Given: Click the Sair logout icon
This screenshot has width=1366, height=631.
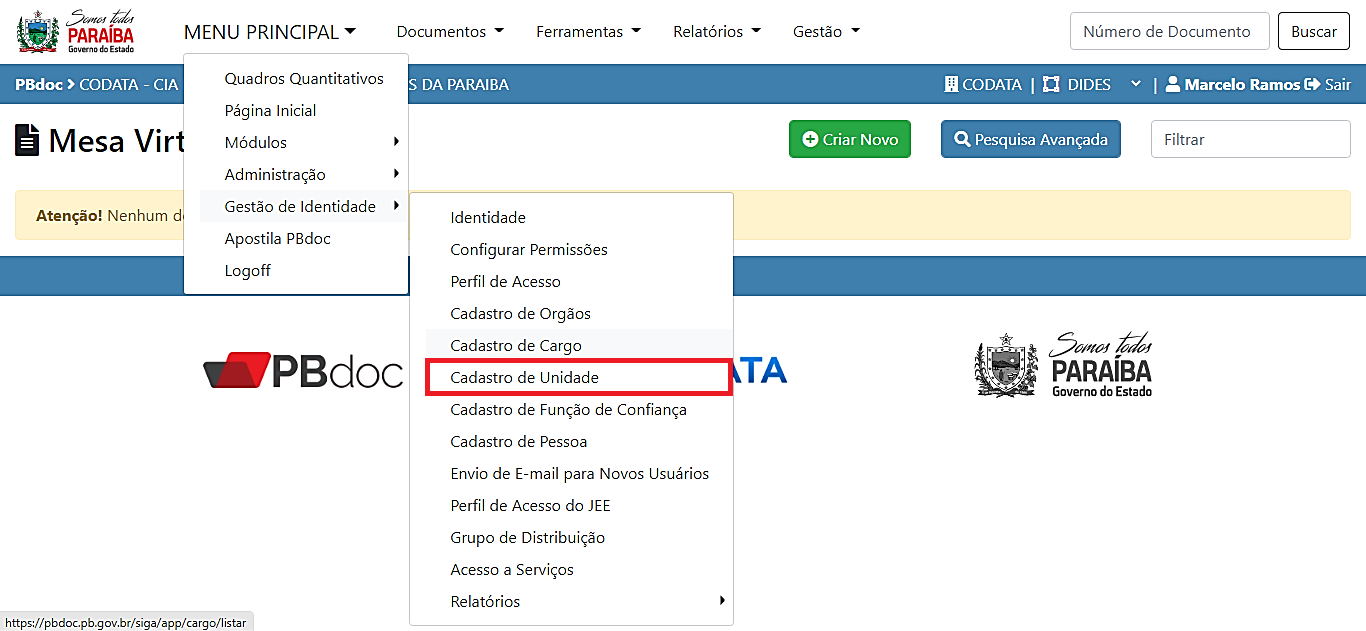Looking at the screenshot, I should [x=1312, y=85].
